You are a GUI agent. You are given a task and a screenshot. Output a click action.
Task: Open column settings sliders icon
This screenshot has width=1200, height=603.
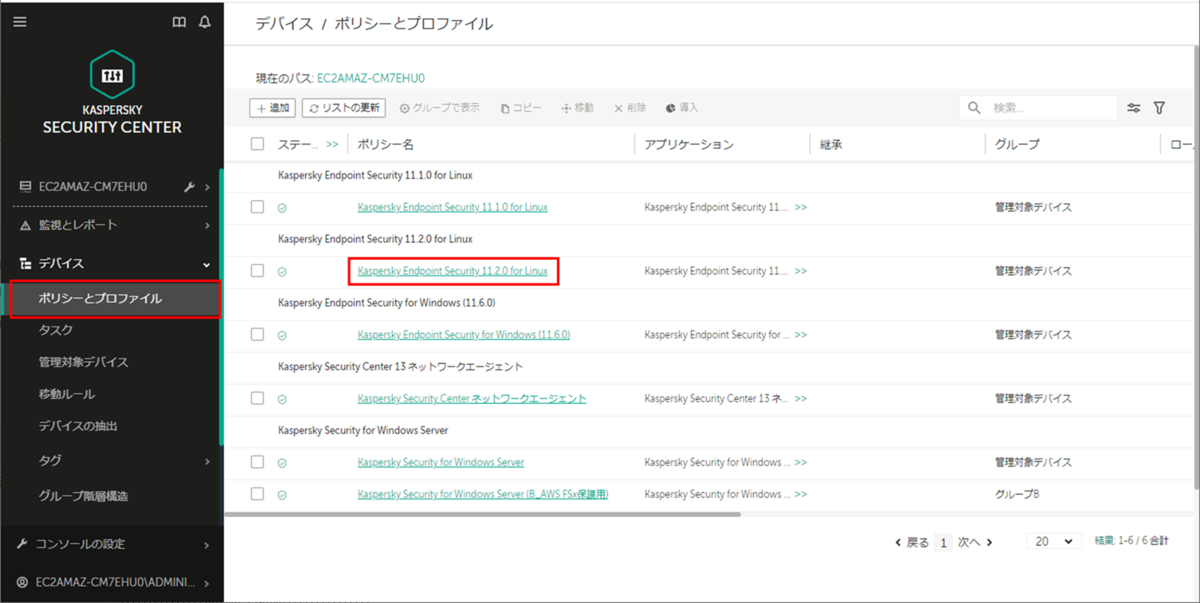(1134, 108)
